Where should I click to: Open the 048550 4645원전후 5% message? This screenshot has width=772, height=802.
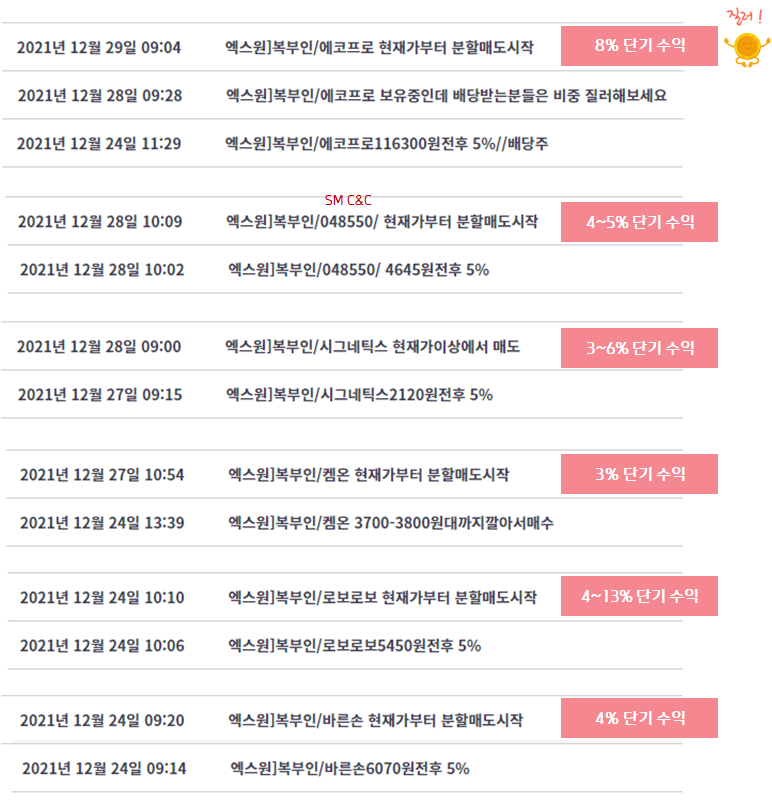(359, 270)
